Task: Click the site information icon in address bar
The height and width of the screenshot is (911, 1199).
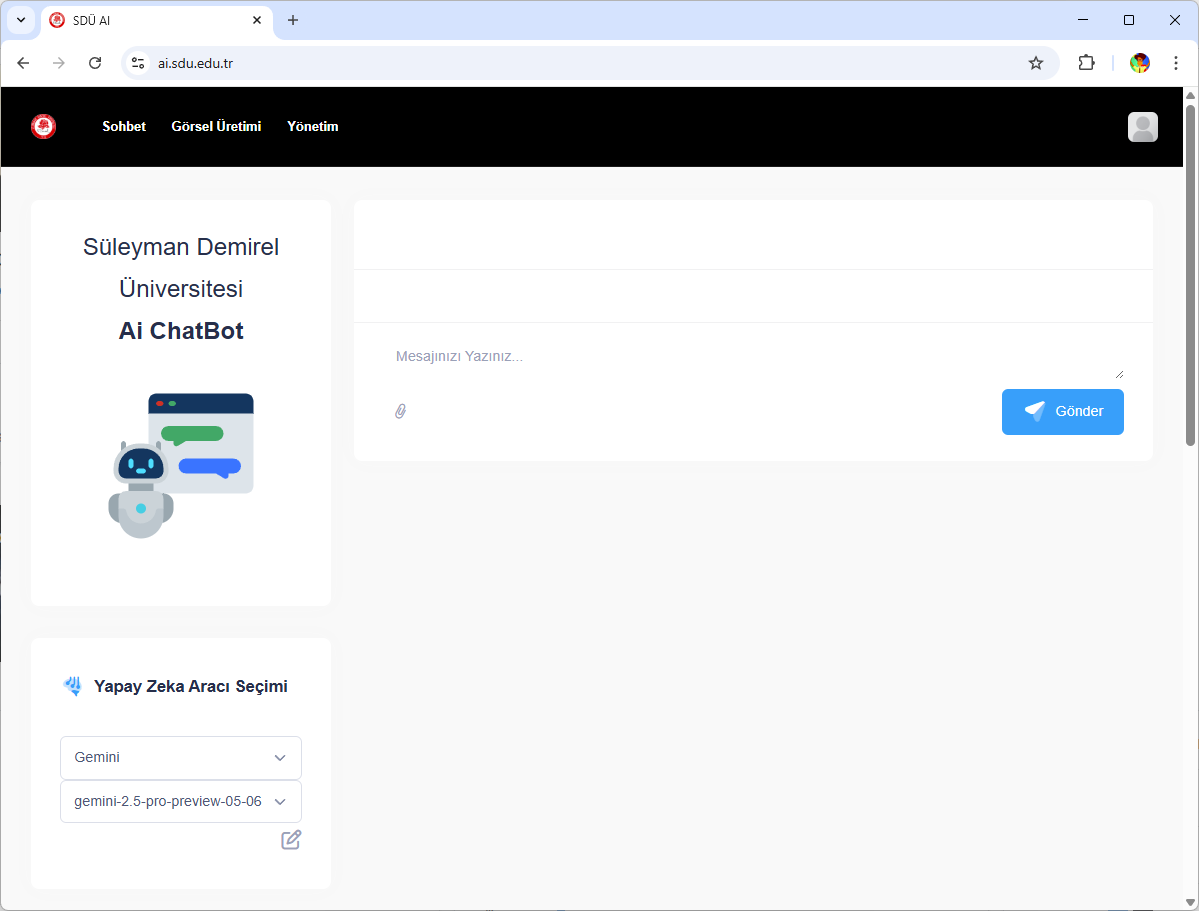Action: [138, 63]
